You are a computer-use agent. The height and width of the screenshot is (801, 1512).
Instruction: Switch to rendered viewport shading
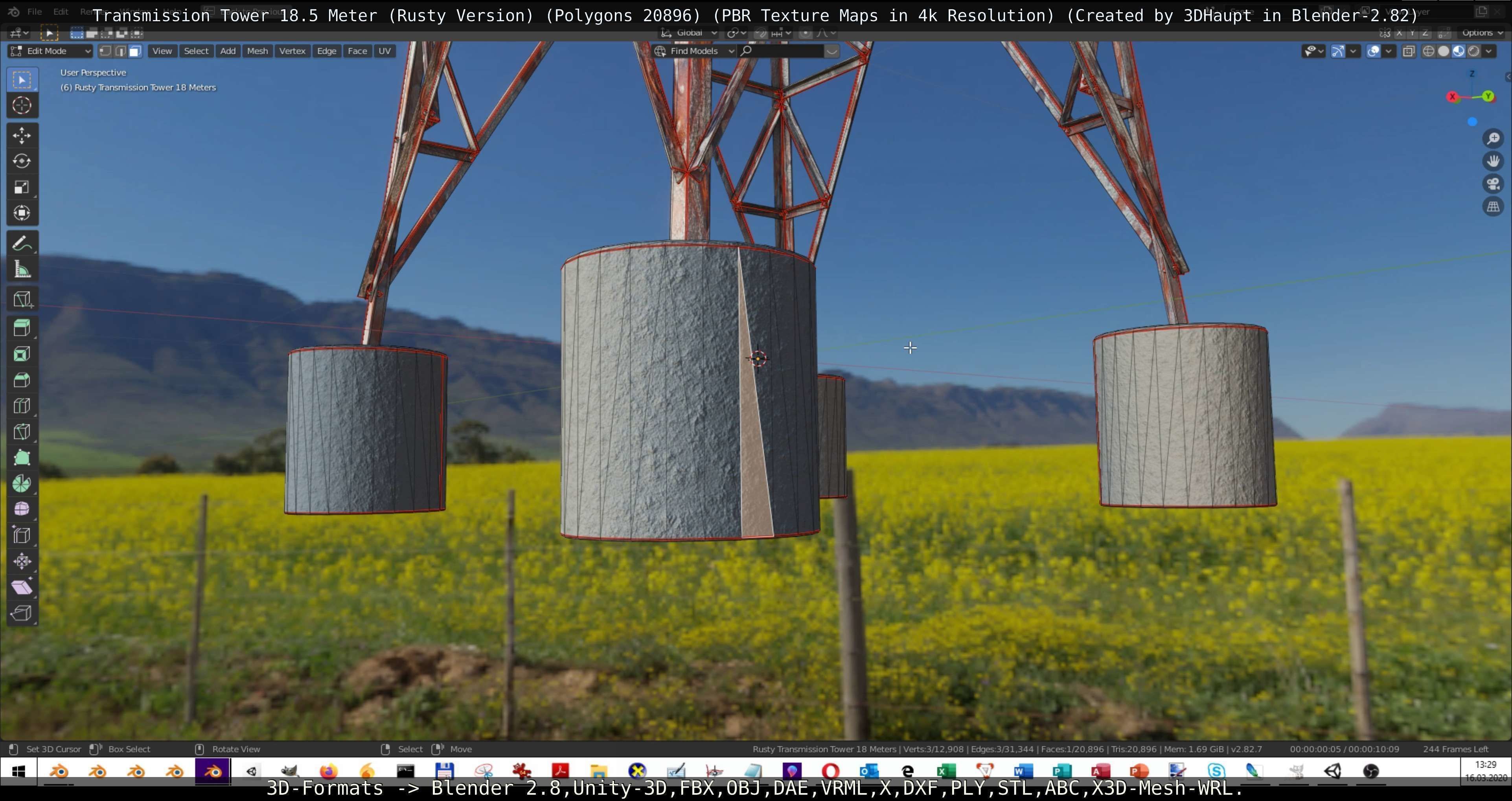1473,51
